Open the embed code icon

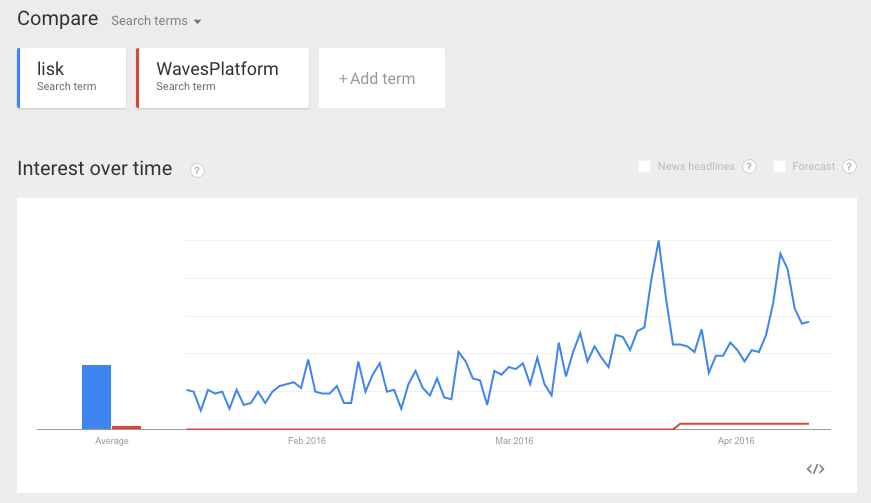pos(815,469)
